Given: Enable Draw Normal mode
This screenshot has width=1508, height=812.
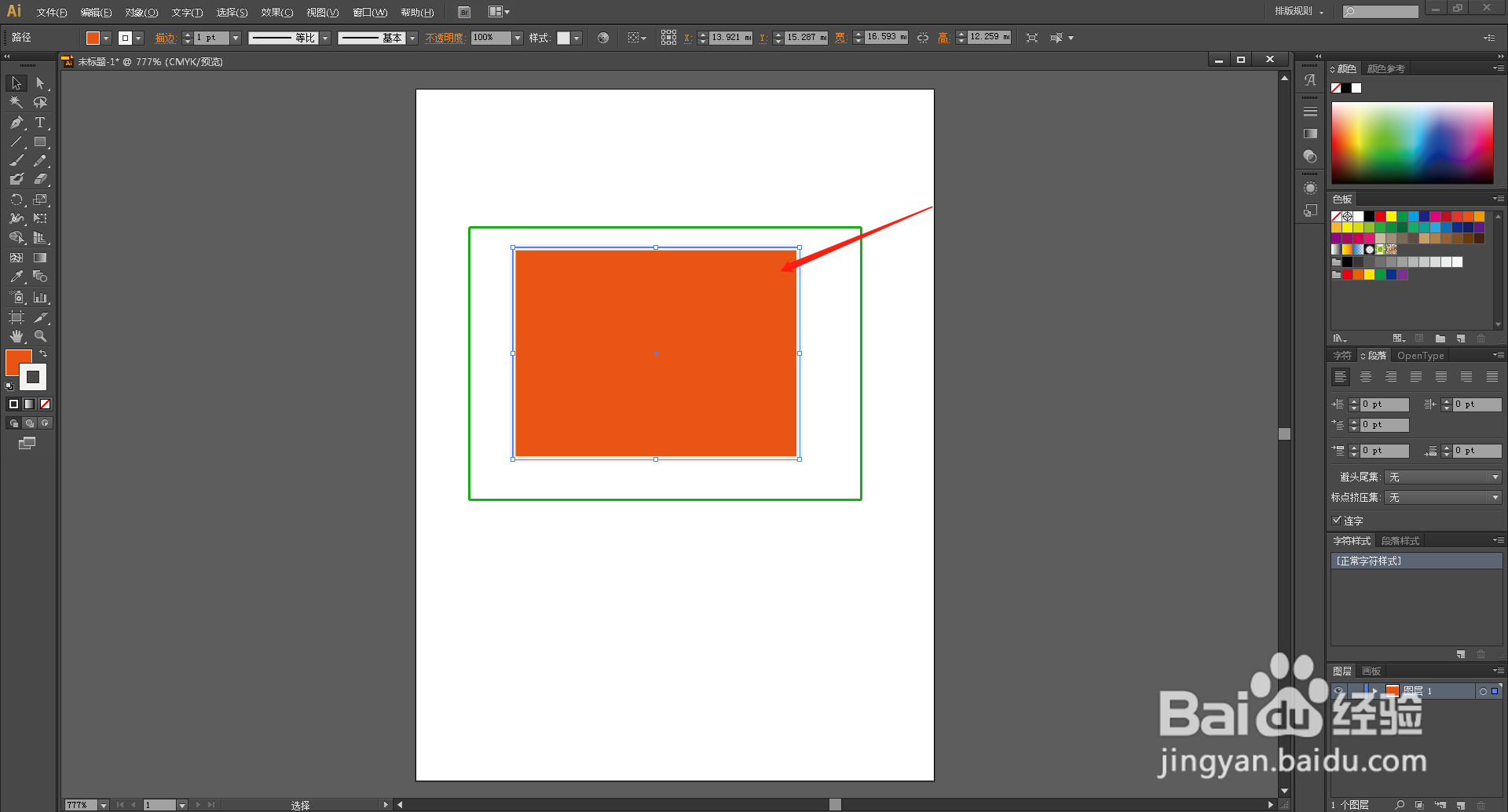Looking at the screenshot, I should [x=13, y=423].
